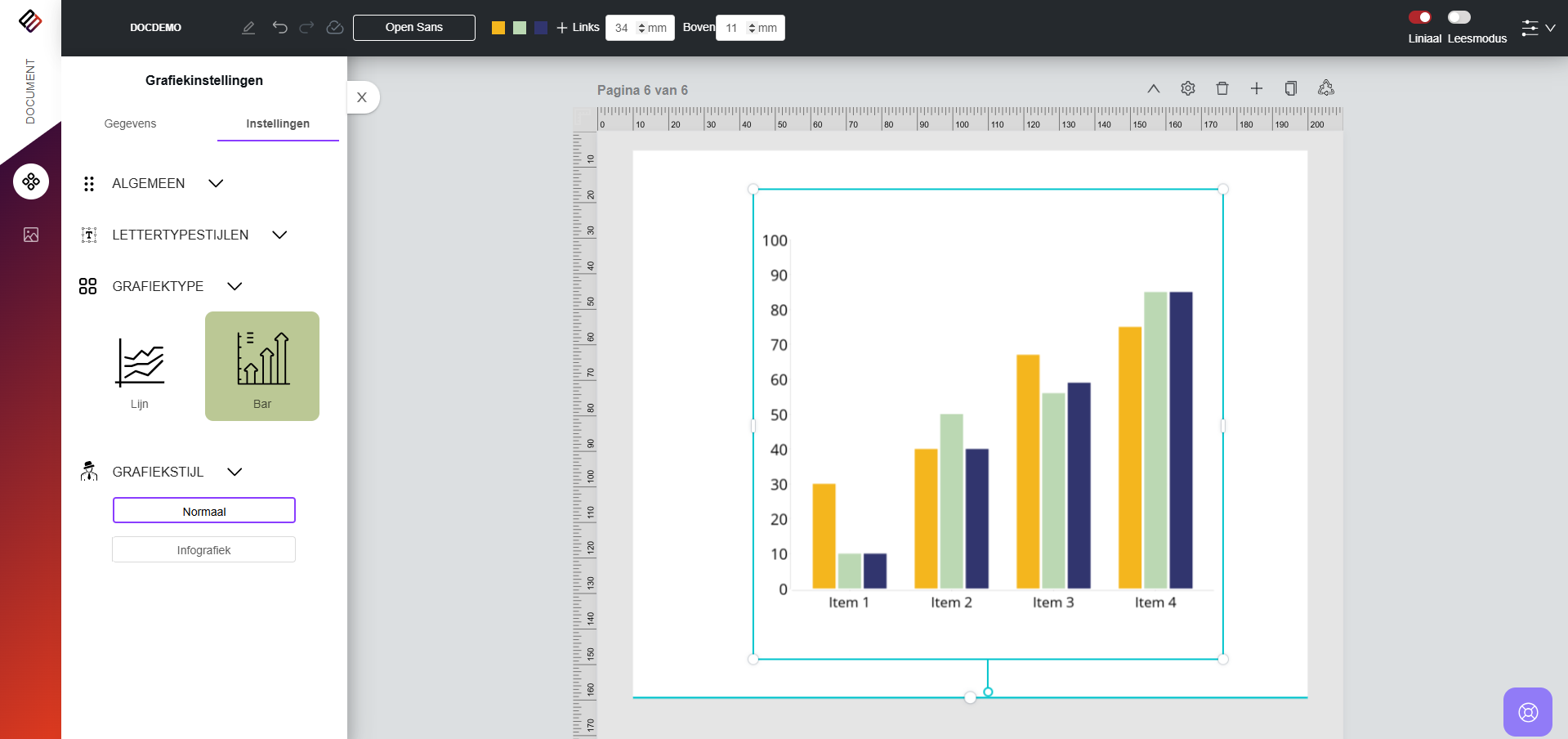The image size is (1568, 739).
Task: Open the image library sidebar icon
Action: (31, 235)
